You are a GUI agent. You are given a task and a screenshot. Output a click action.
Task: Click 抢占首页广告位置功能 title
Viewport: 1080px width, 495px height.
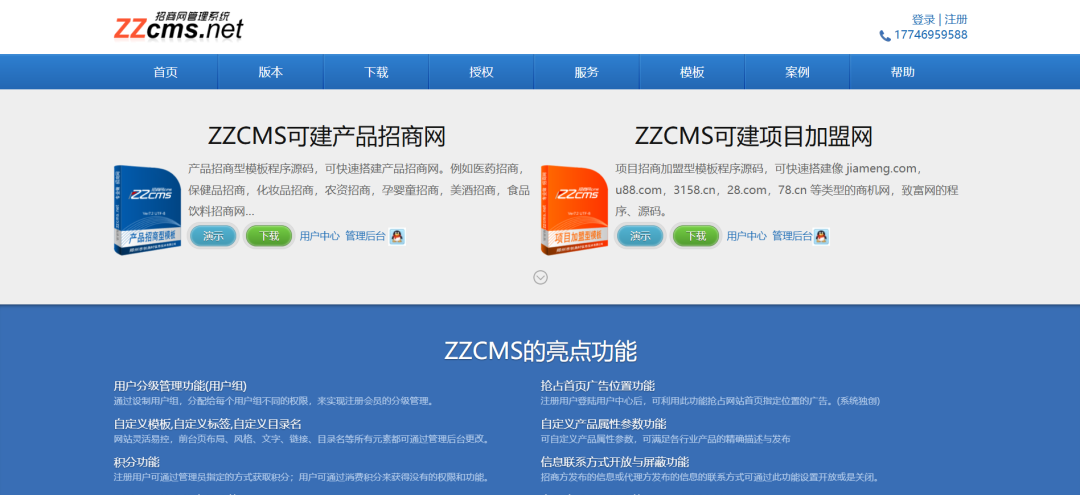pos(598,386)
